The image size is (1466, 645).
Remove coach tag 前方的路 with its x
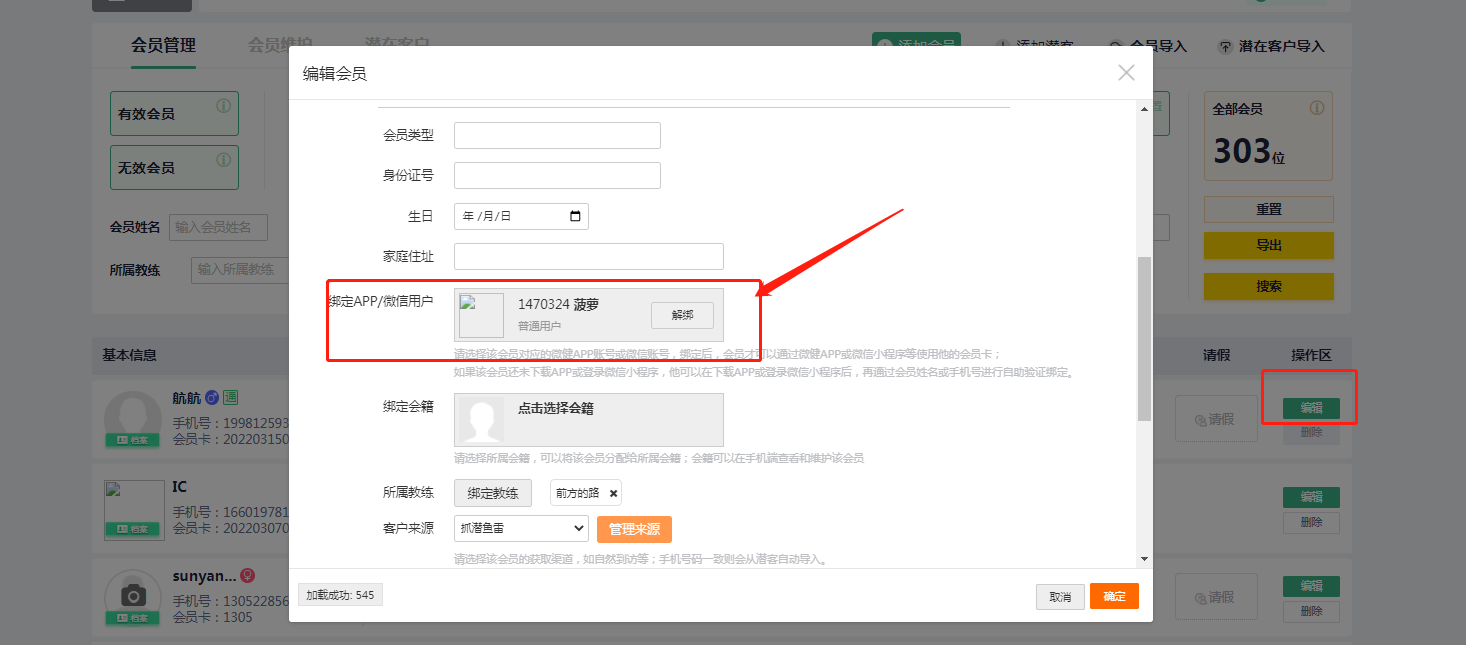coord(613,493)
